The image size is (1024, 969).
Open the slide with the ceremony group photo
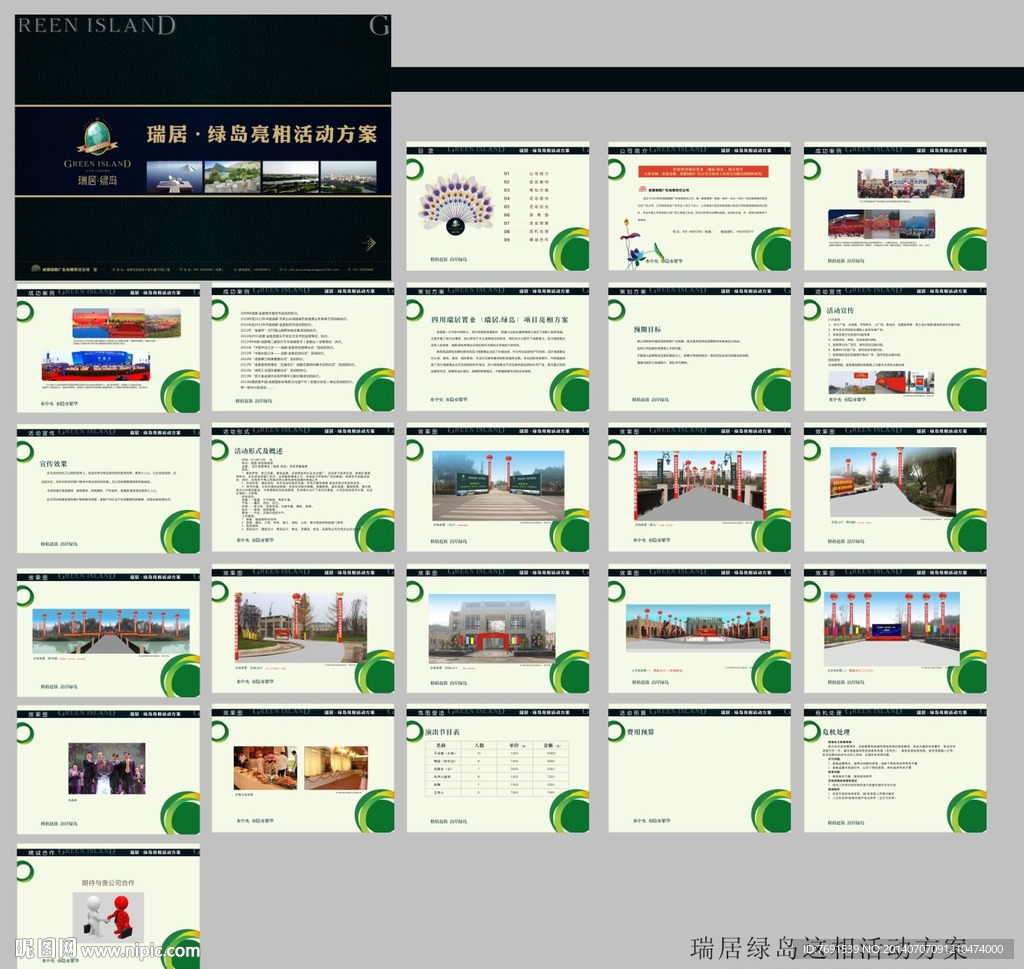(108, 771)
